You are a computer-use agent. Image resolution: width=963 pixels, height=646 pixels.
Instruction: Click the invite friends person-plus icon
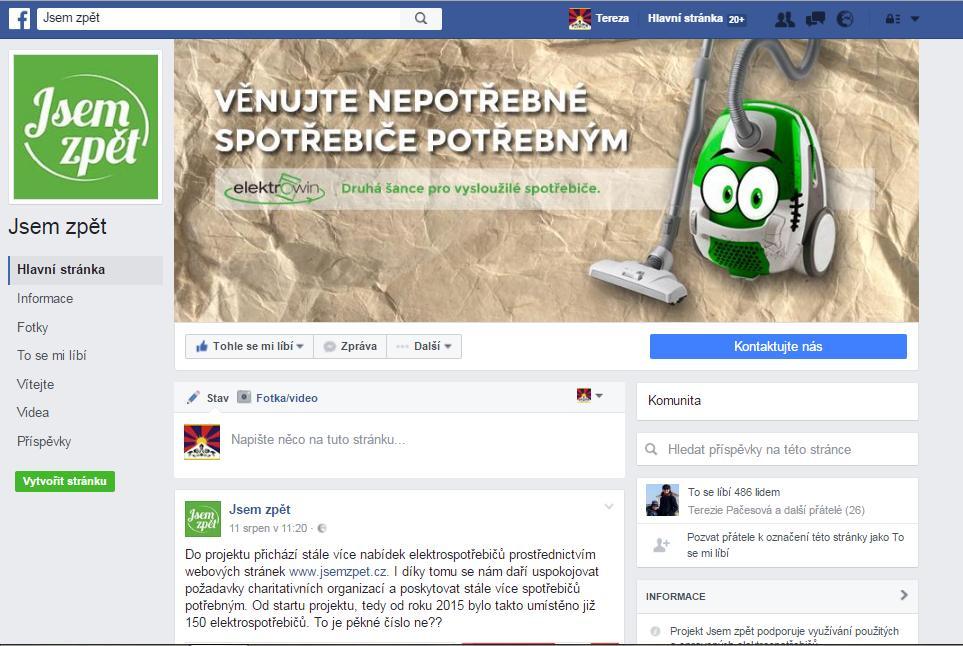tap(661, 545)
